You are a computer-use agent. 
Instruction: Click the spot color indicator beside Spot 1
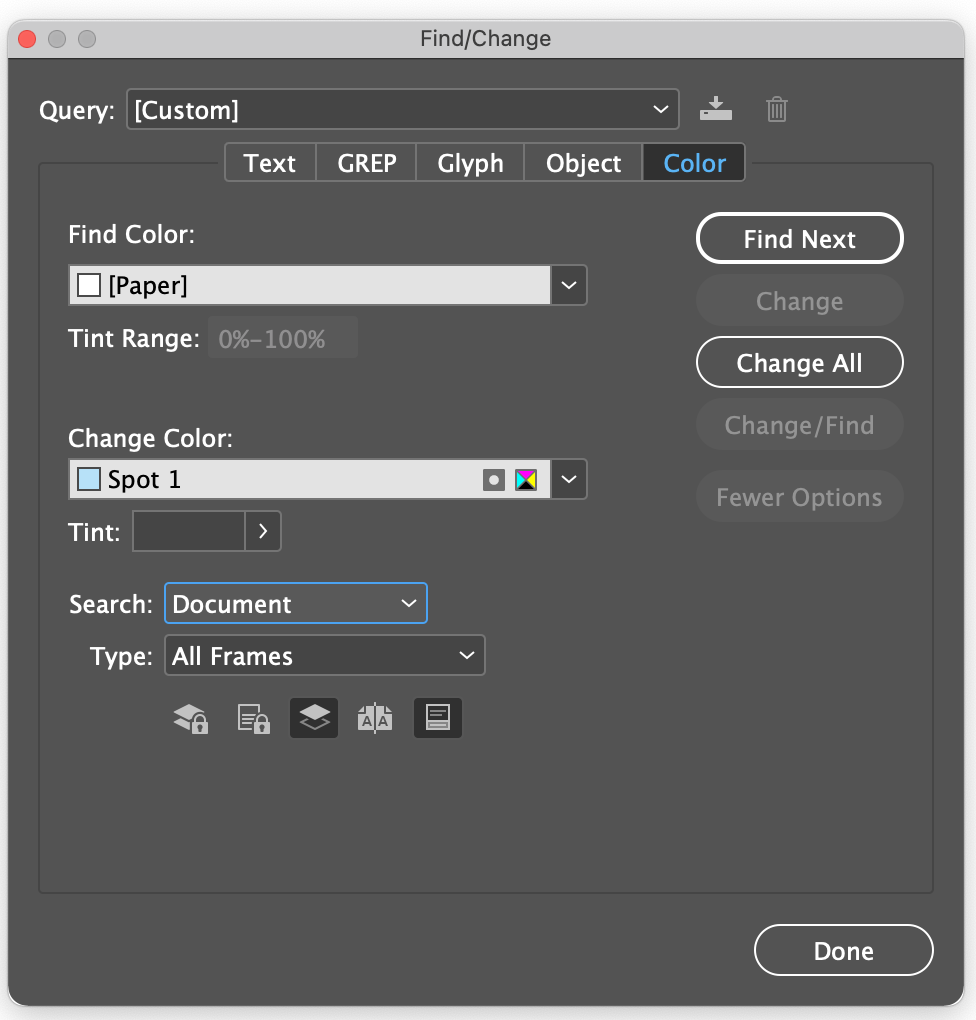tap(493, 480)
